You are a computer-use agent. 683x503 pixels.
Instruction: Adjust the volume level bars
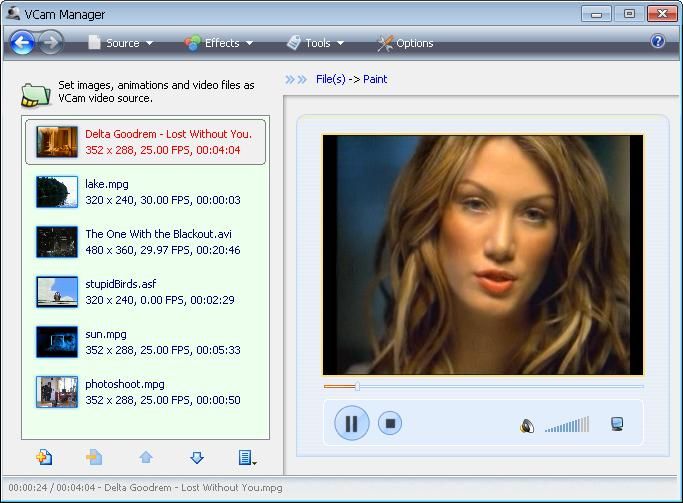567,425
